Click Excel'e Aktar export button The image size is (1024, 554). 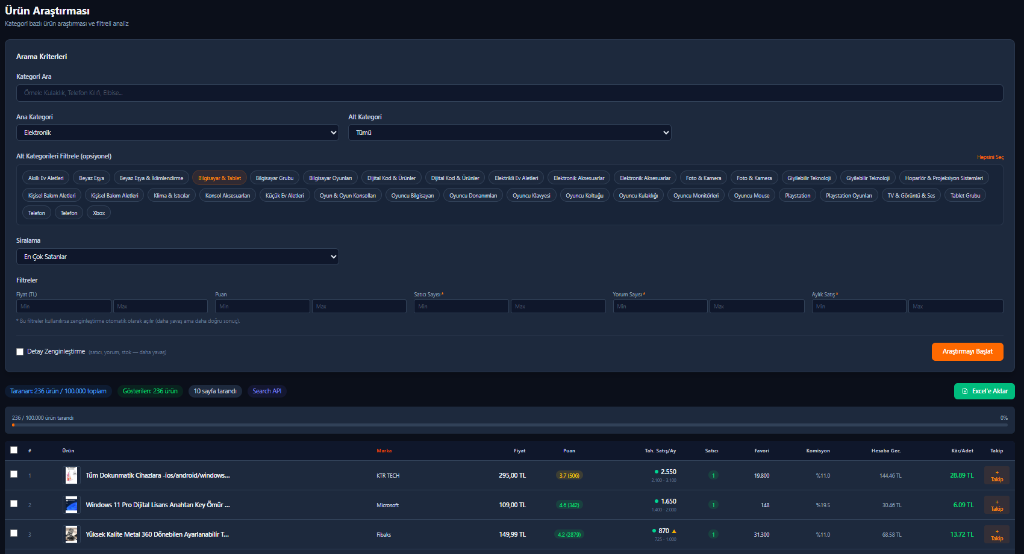tap(984, 391)
